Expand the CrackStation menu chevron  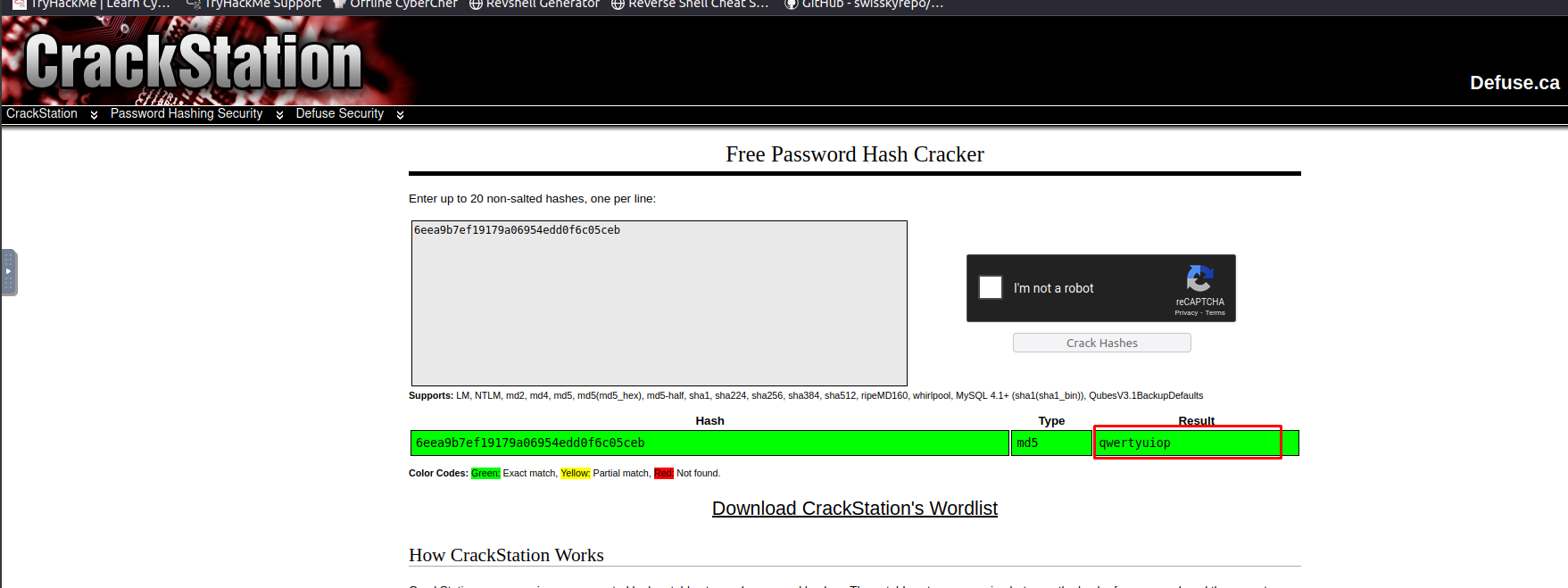[94, 115]
